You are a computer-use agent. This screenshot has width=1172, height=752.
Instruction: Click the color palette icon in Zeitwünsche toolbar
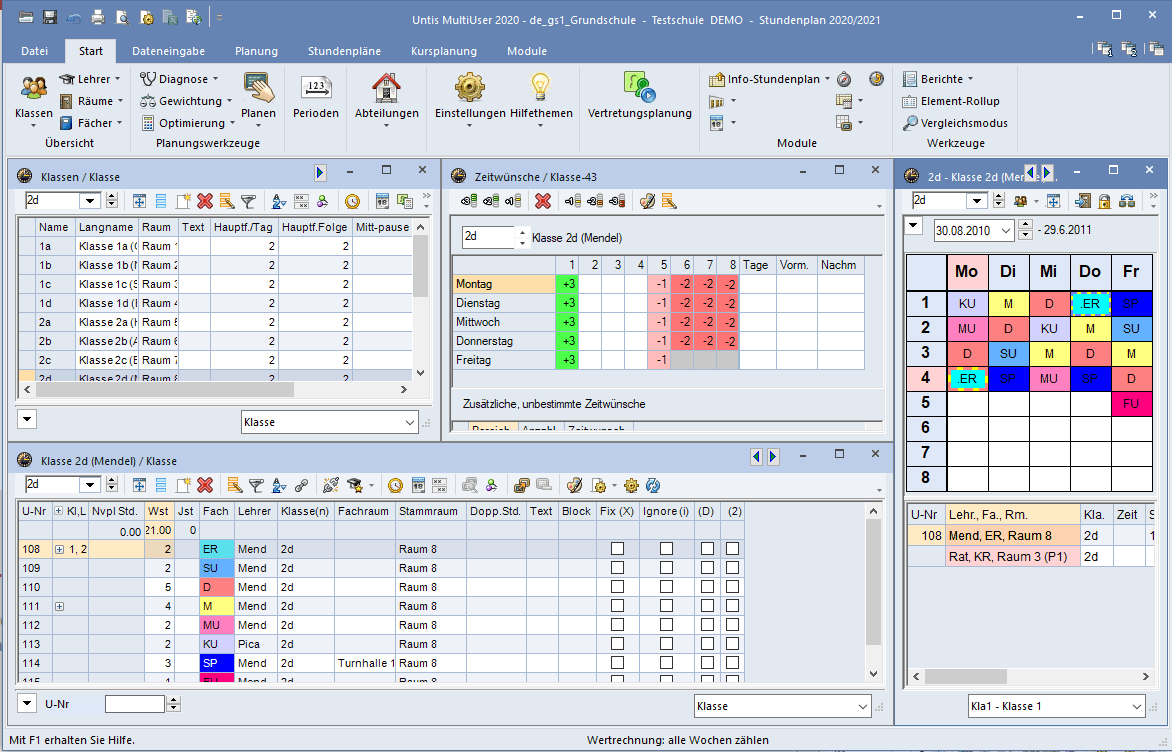[646, 200]
